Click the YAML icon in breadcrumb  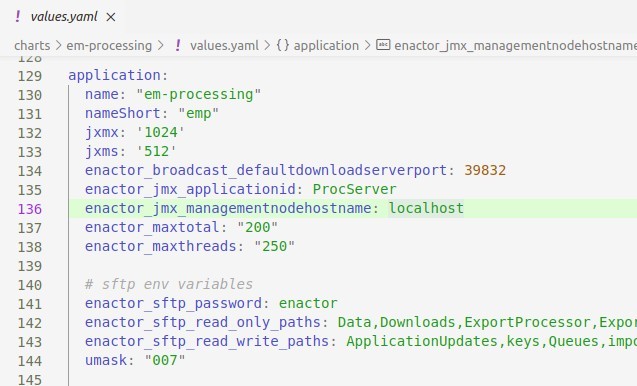click(178, 46)
